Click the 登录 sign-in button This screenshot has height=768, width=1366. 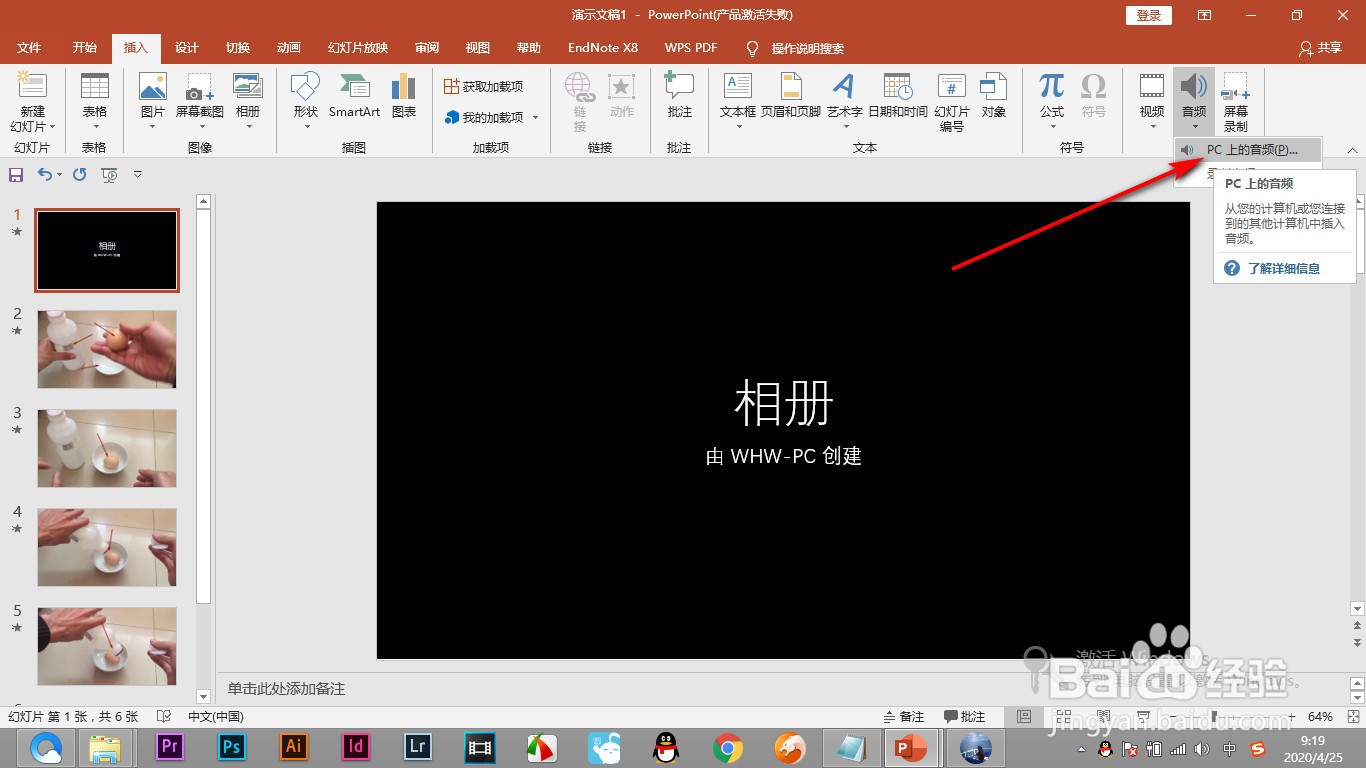tap(1147, 15)
